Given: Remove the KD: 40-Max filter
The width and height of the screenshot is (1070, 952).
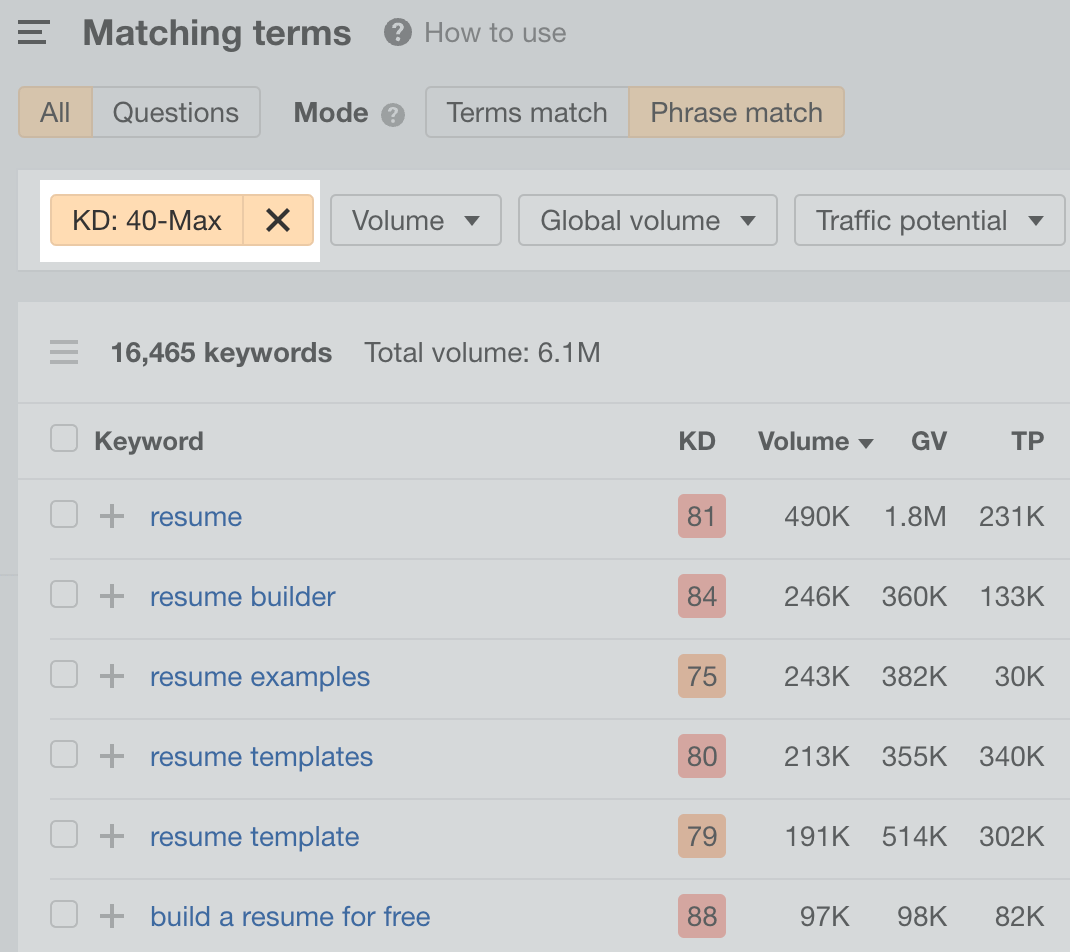Looking at the screenshot, I should click(x=277, y=219).
